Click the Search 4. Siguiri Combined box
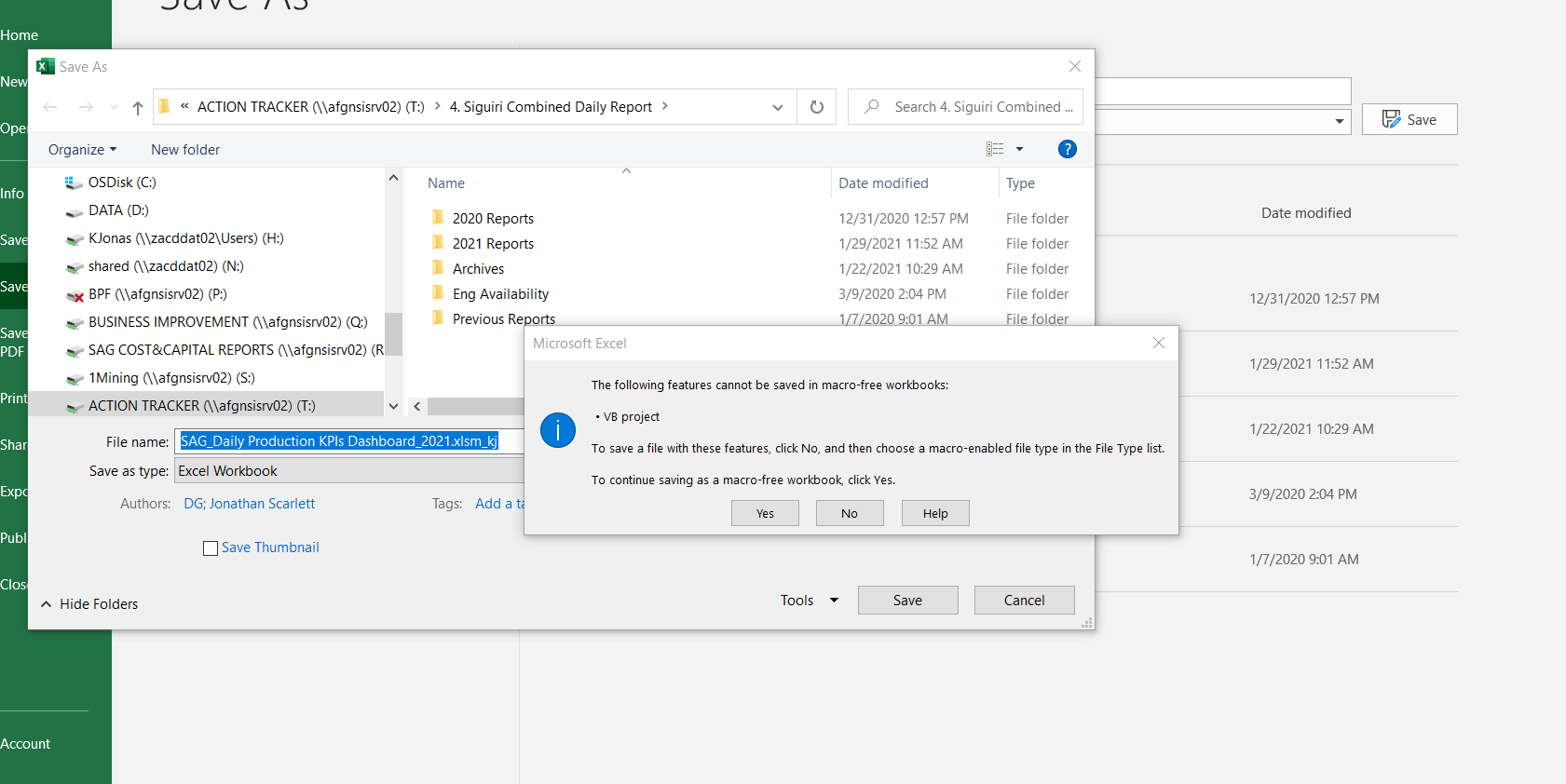The height and width of the screenshot is (784, 1566). (x=966, y=107)
